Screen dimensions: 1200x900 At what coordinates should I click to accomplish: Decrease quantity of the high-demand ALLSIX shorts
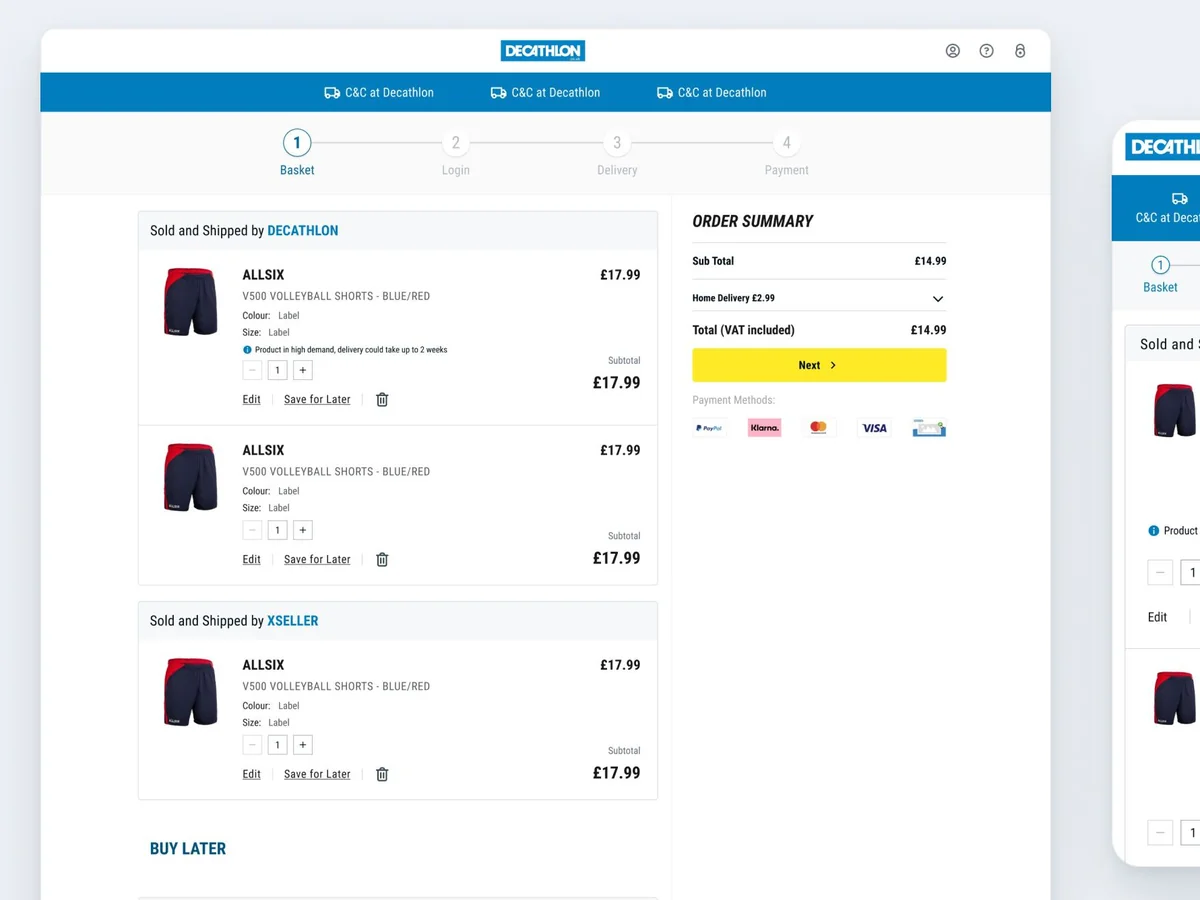252,370
